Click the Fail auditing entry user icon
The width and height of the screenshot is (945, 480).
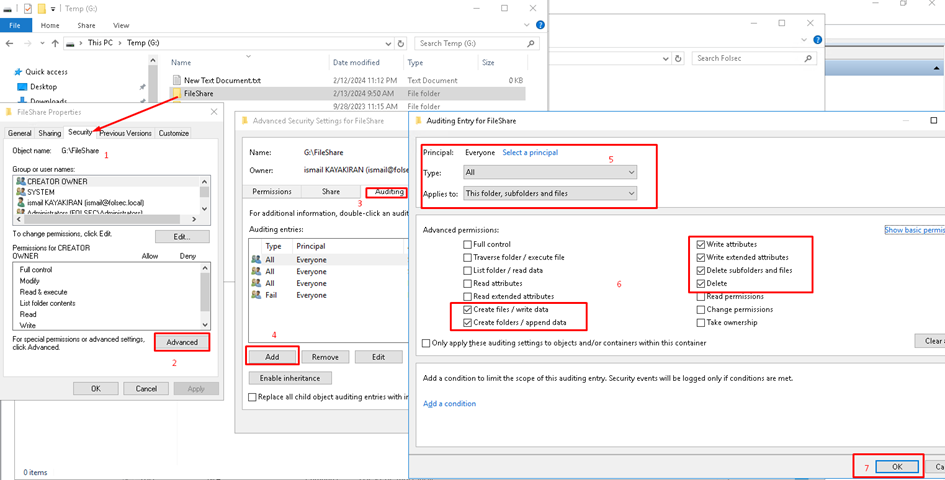tap(256, 296)
